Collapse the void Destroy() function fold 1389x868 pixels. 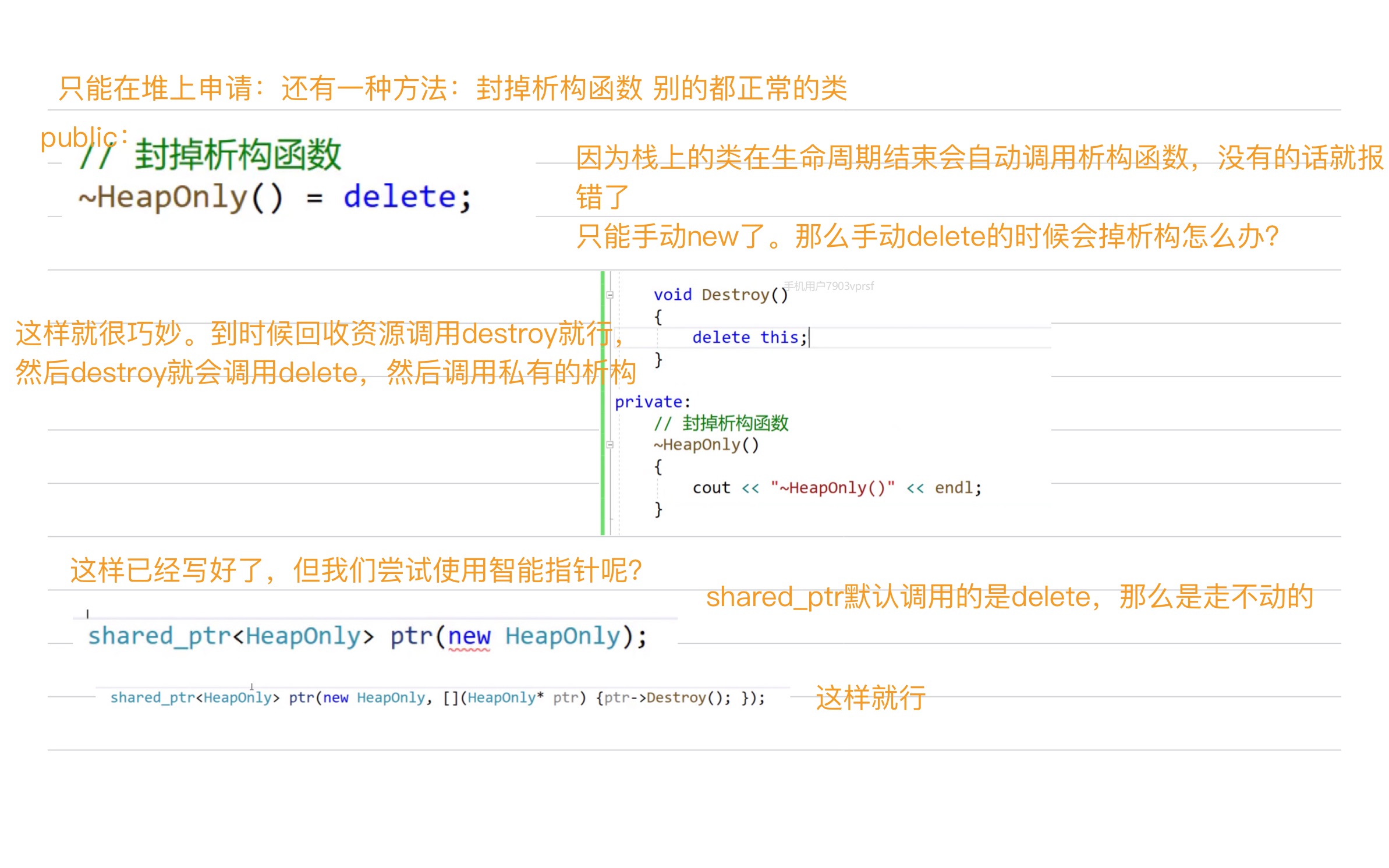pos(610,295)
